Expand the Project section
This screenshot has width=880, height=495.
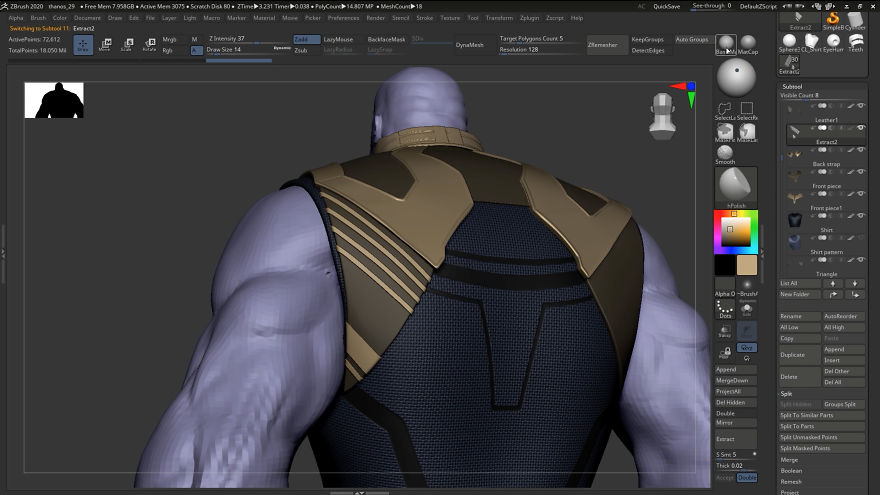789,492
